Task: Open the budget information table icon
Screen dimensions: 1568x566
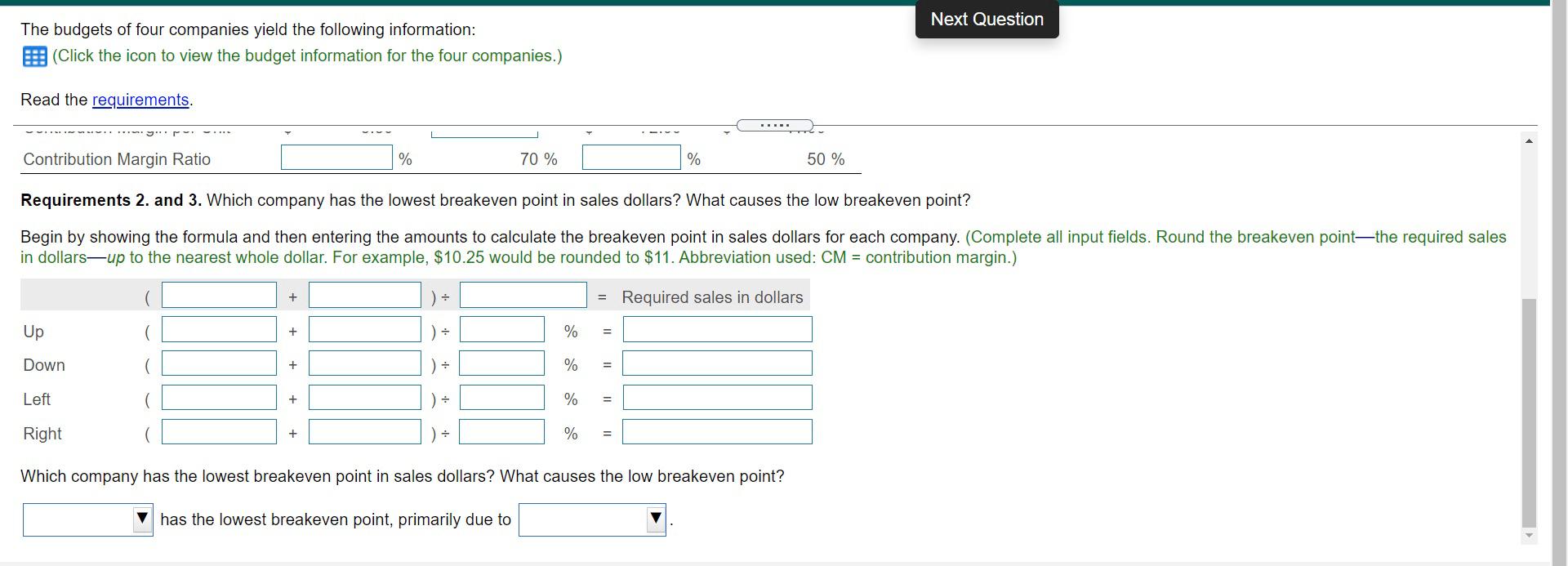Action: coord(34,56)
